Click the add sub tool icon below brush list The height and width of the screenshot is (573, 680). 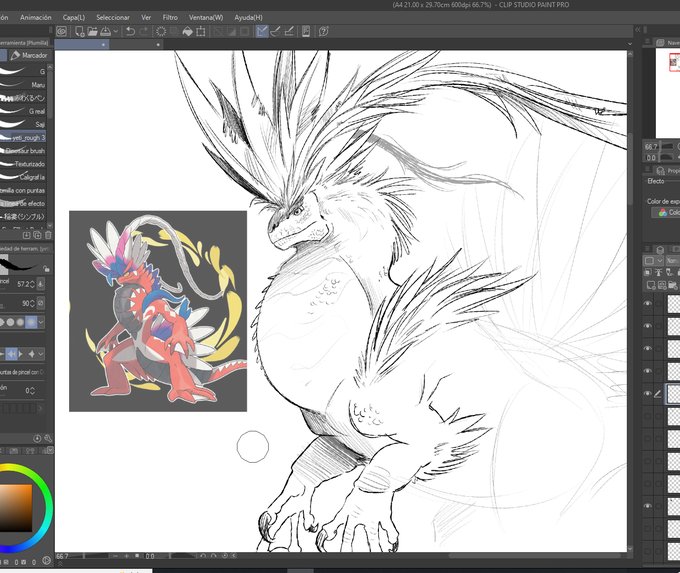27,235
